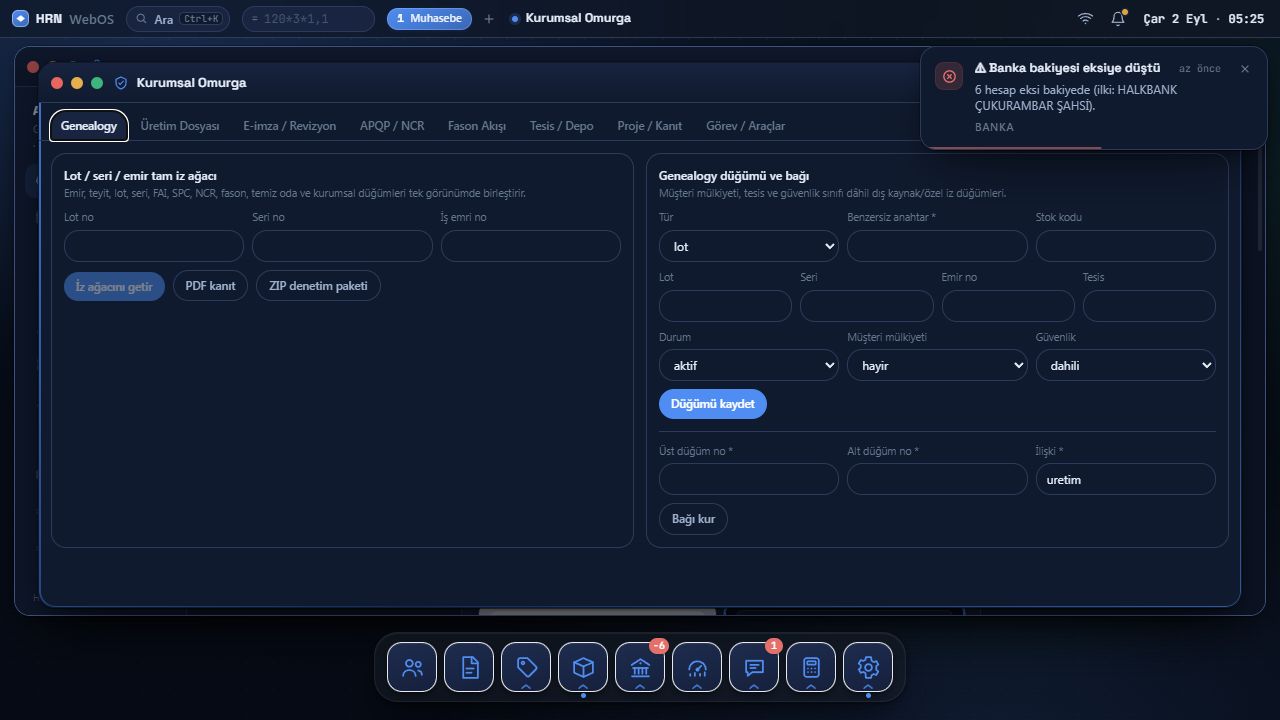Open the people app in the dock

coord(412,667)
